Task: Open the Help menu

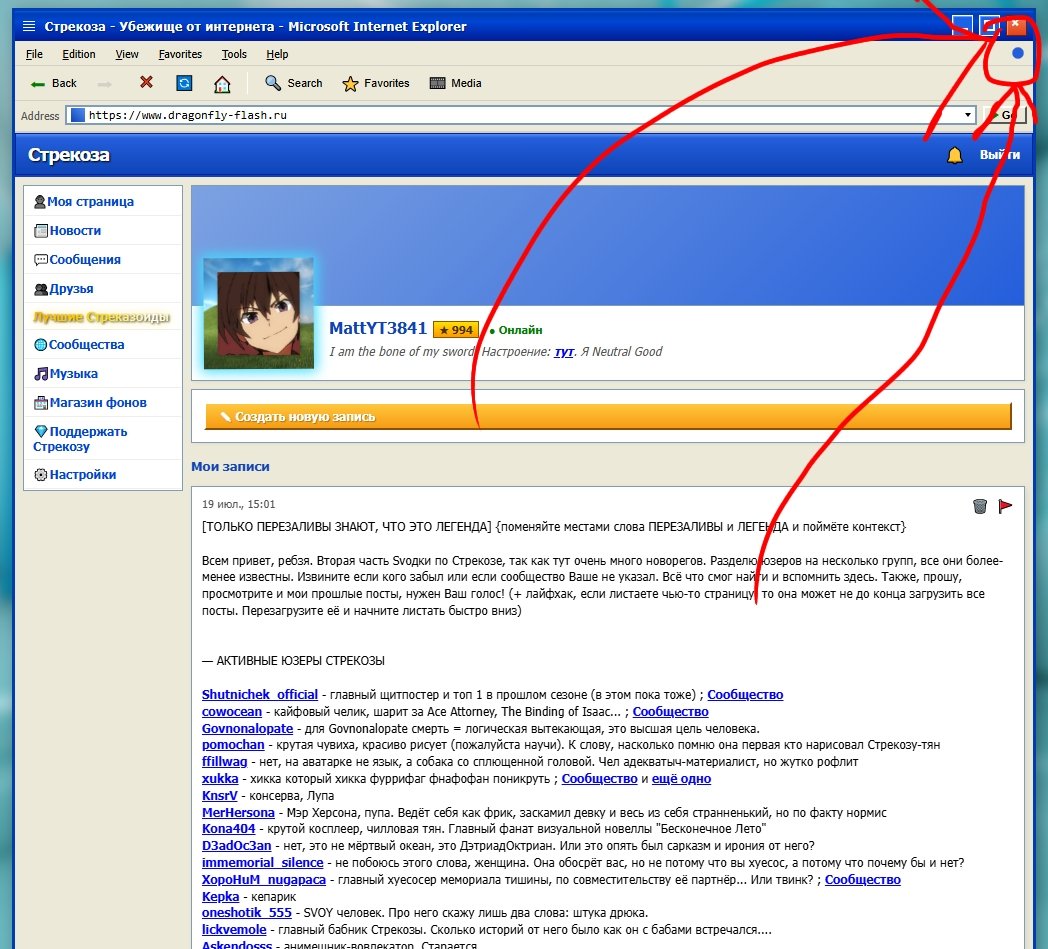Action: tap(277, 54)
